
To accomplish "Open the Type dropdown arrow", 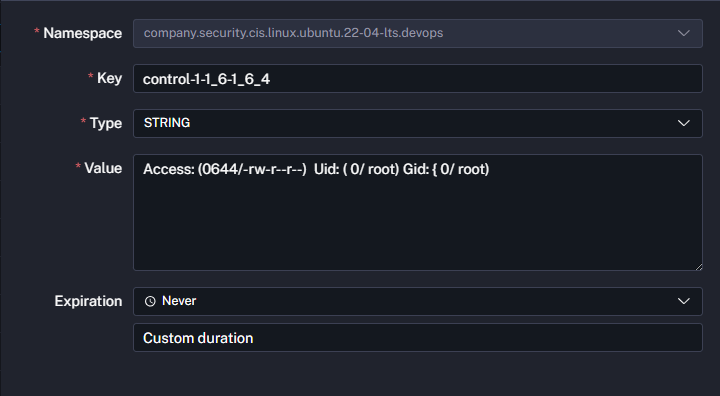I will tap(684, 123).
